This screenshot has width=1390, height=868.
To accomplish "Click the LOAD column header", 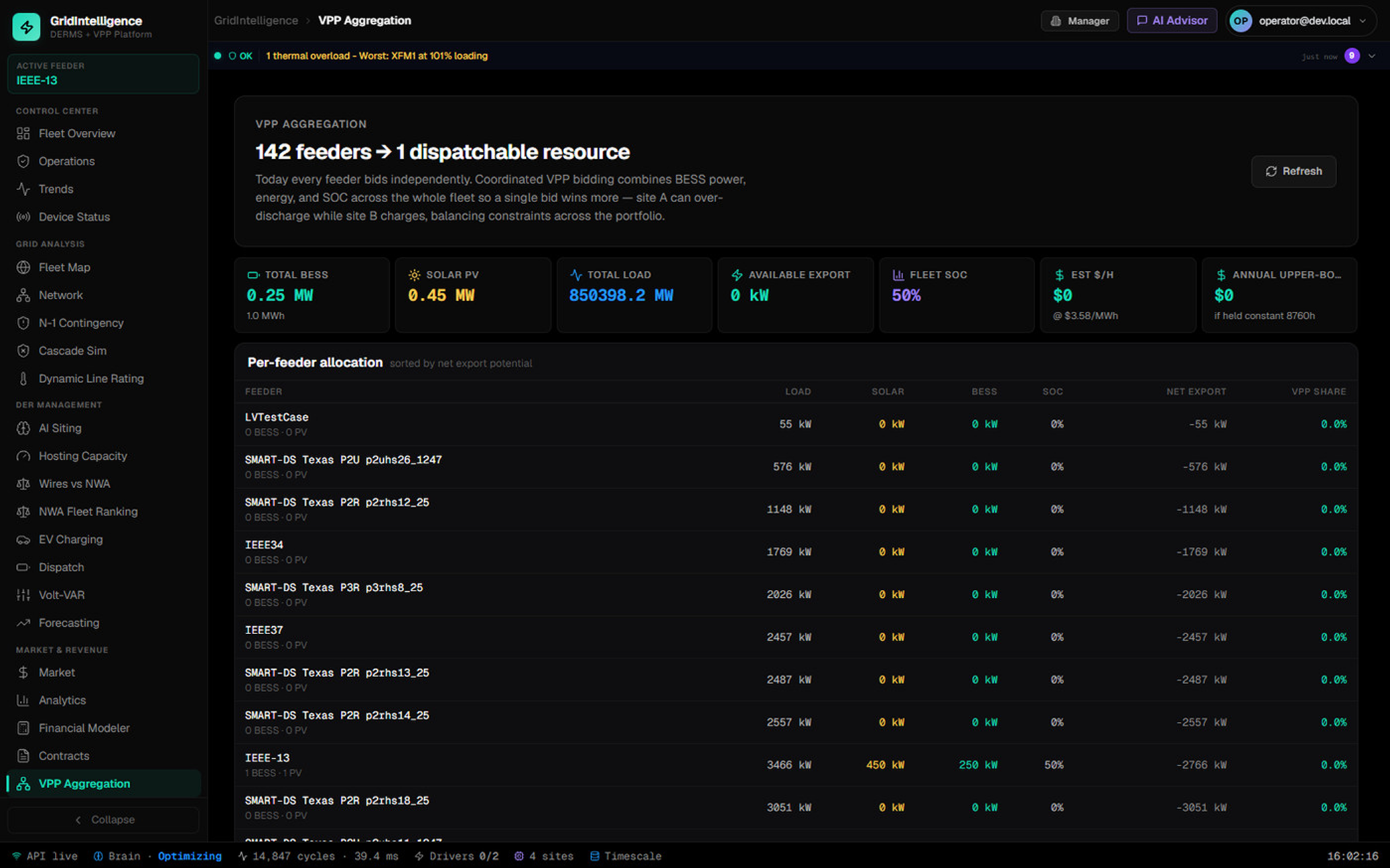I will (x=797, y=392).
